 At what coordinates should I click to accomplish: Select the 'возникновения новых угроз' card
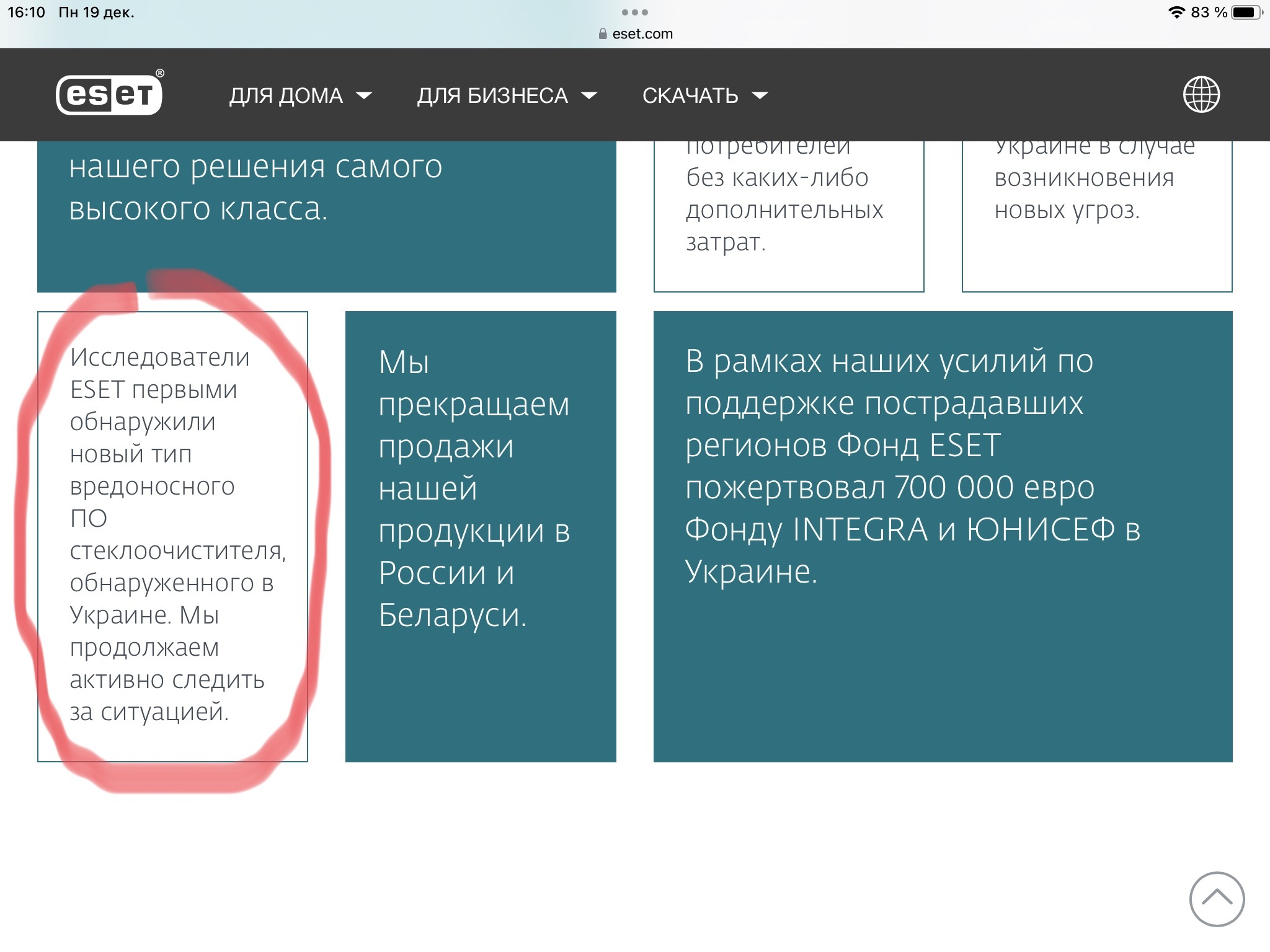tap(1097, 216)
